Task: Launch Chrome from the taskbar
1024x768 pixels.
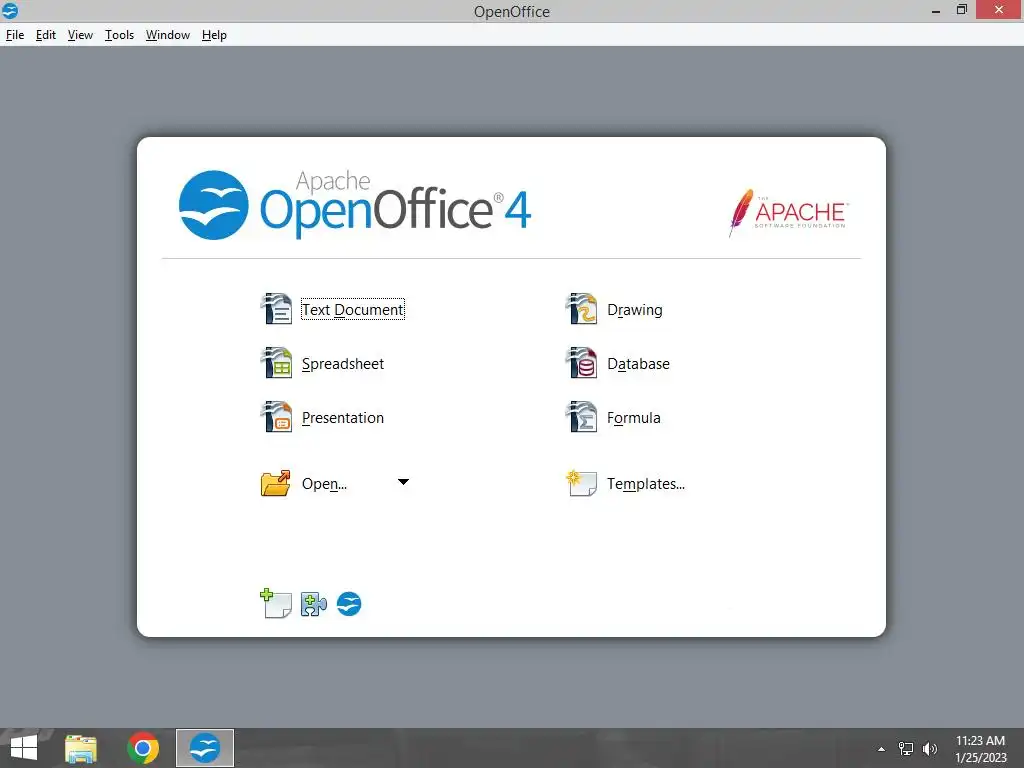Action: coord(143,748)
